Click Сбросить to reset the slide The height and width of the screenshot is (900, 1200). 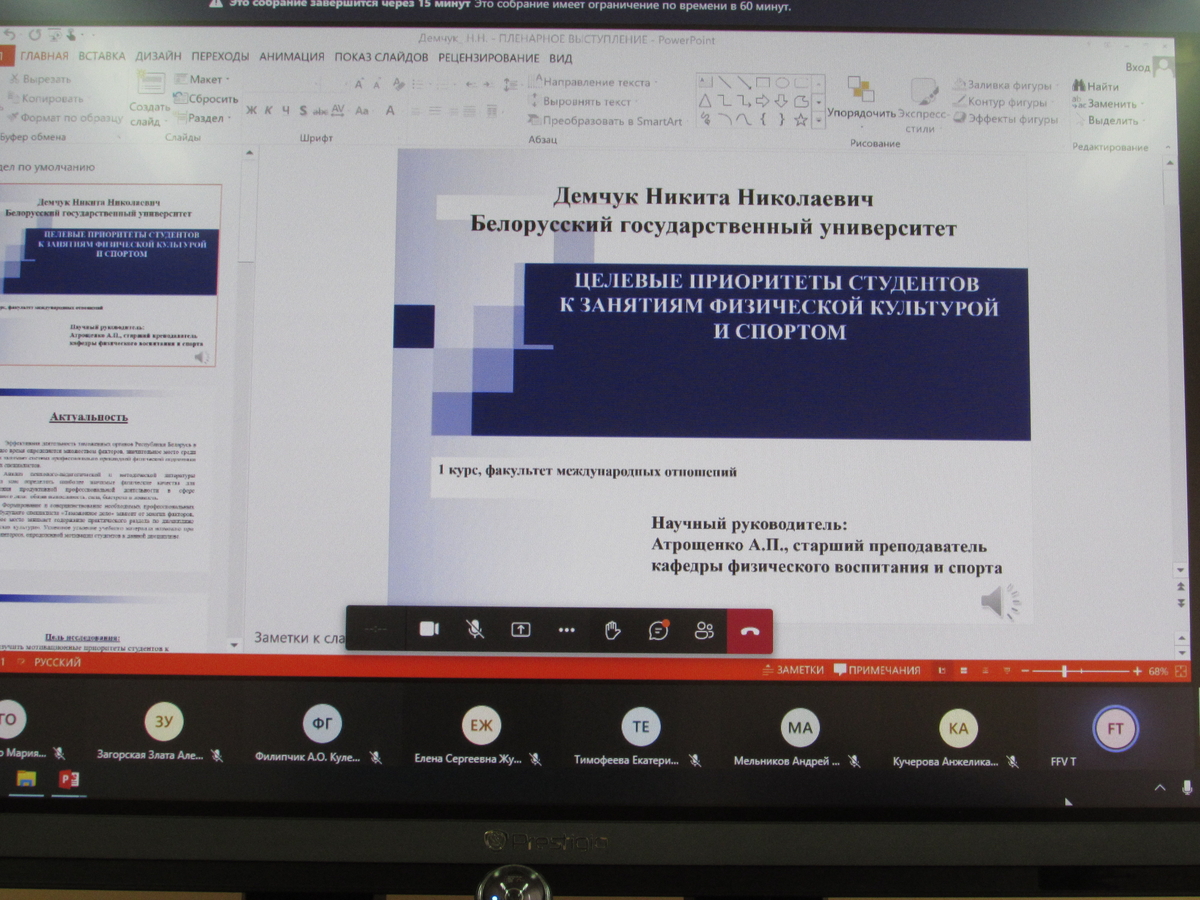tap(206, 98)
